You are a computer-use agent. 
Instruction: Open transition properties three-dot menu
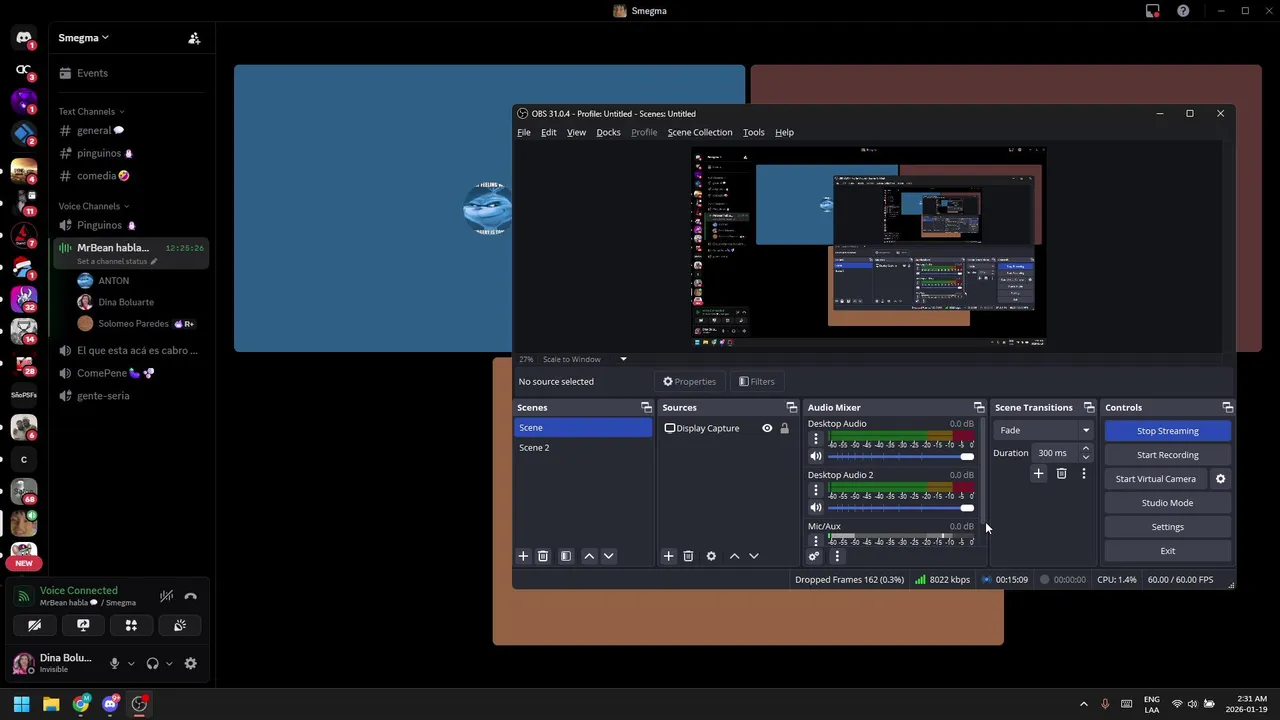coord(1083,473)
